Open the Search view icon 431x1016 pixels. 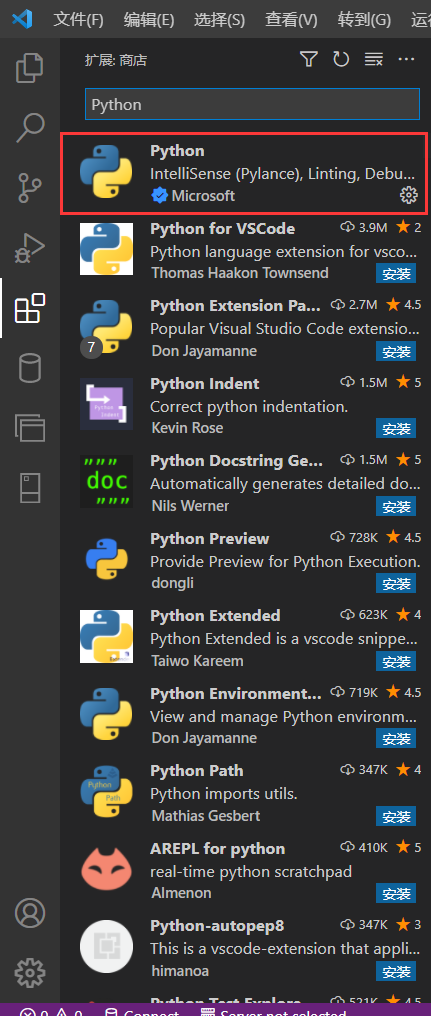pos(30,128)
